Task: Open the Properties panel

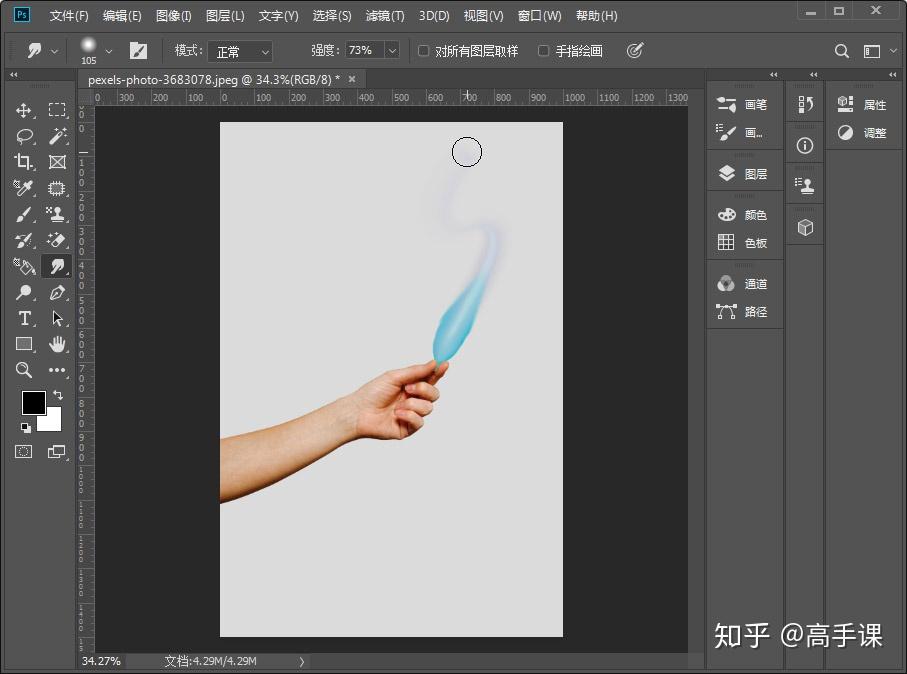Action: point(862,104)
